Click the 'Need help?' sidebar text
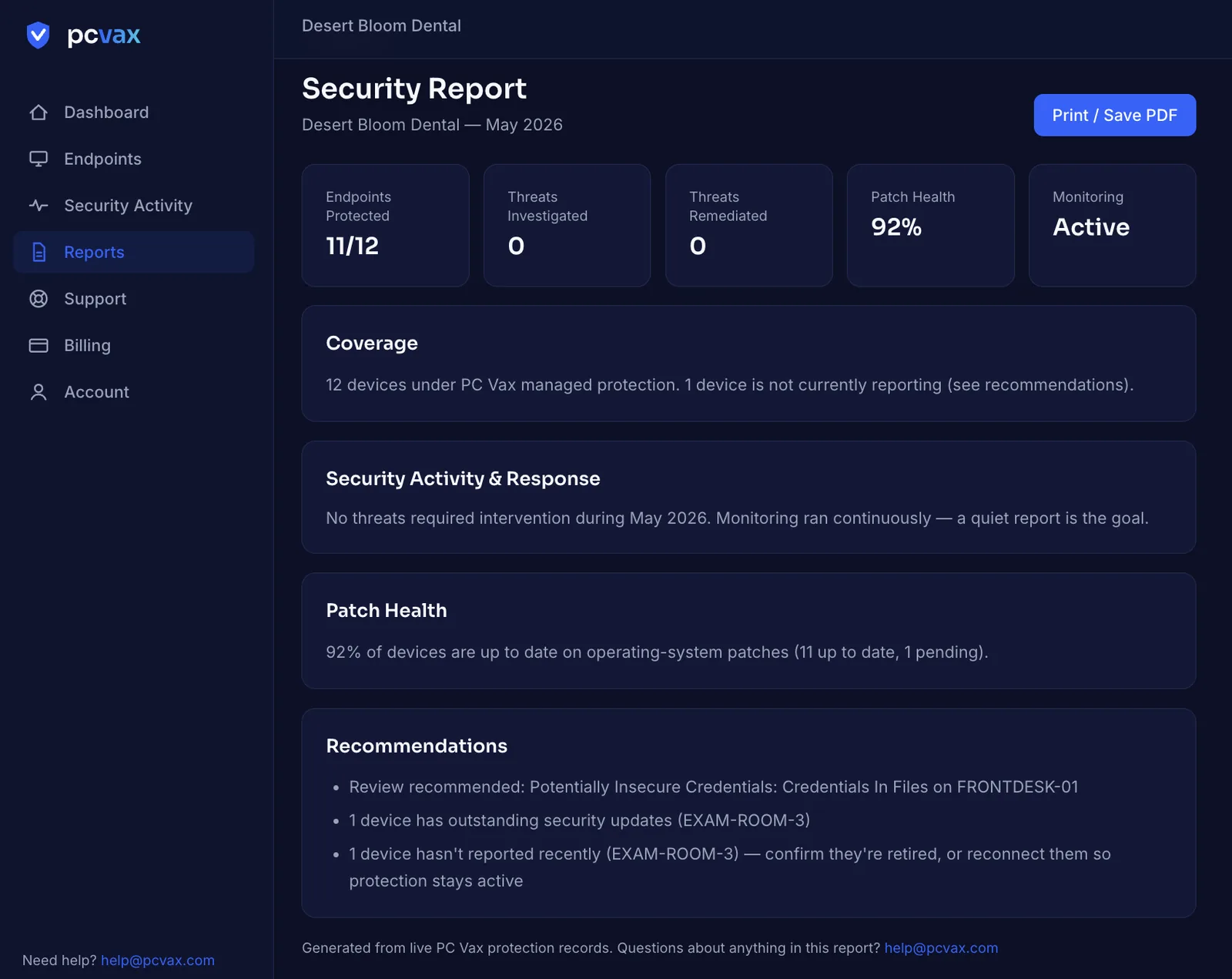This screenshot has width=1232, height=979. pos(59,961)
